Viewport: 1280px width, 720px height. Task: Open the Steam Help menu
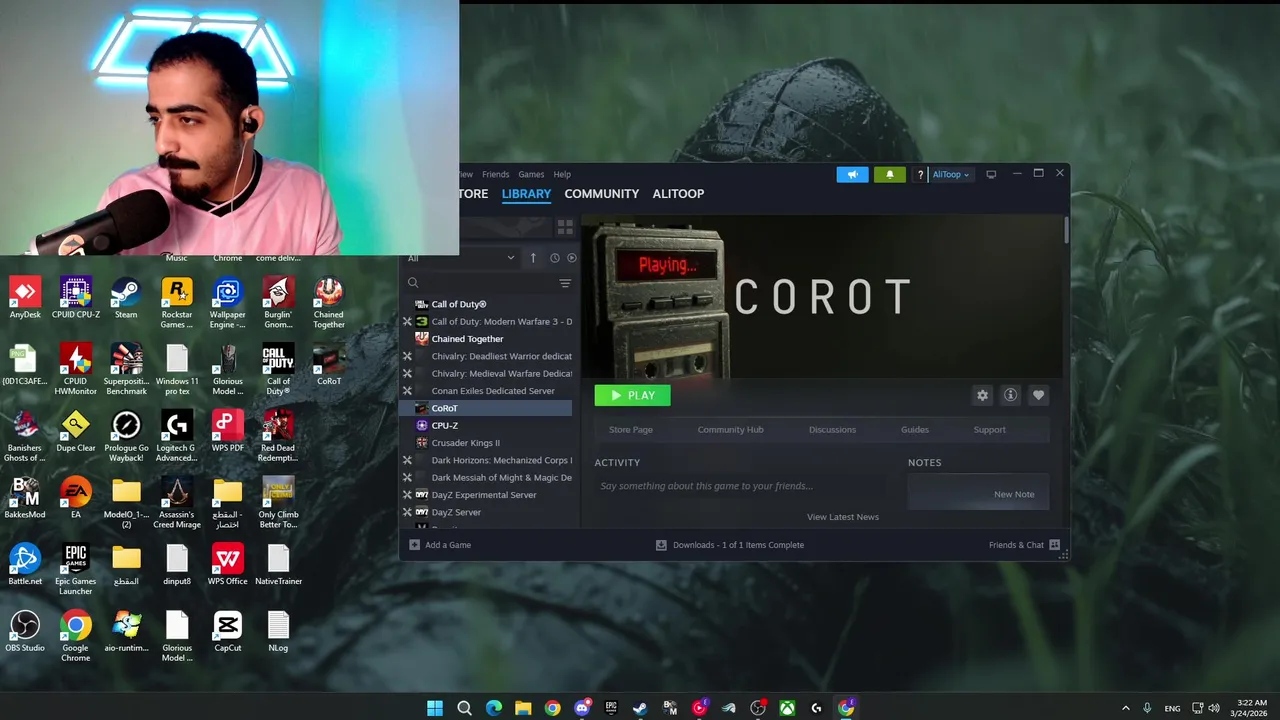coord(562,174)
